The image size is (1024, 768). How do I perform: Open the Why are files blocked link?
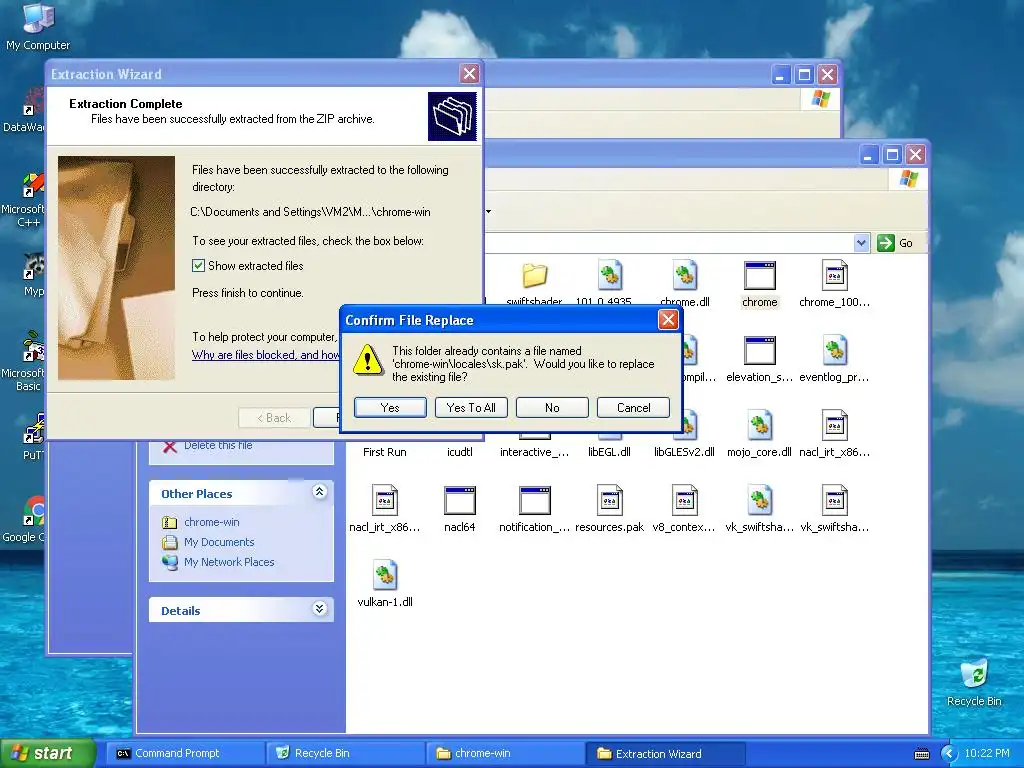(x=265, y=355)
